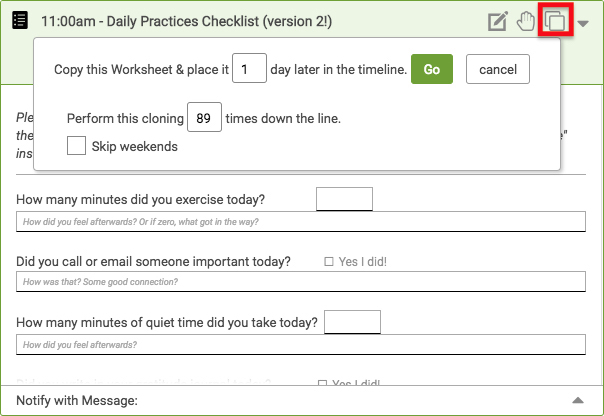Focus the days later number field
Viewport: 604px width, 416px height.
click(249, 68)
